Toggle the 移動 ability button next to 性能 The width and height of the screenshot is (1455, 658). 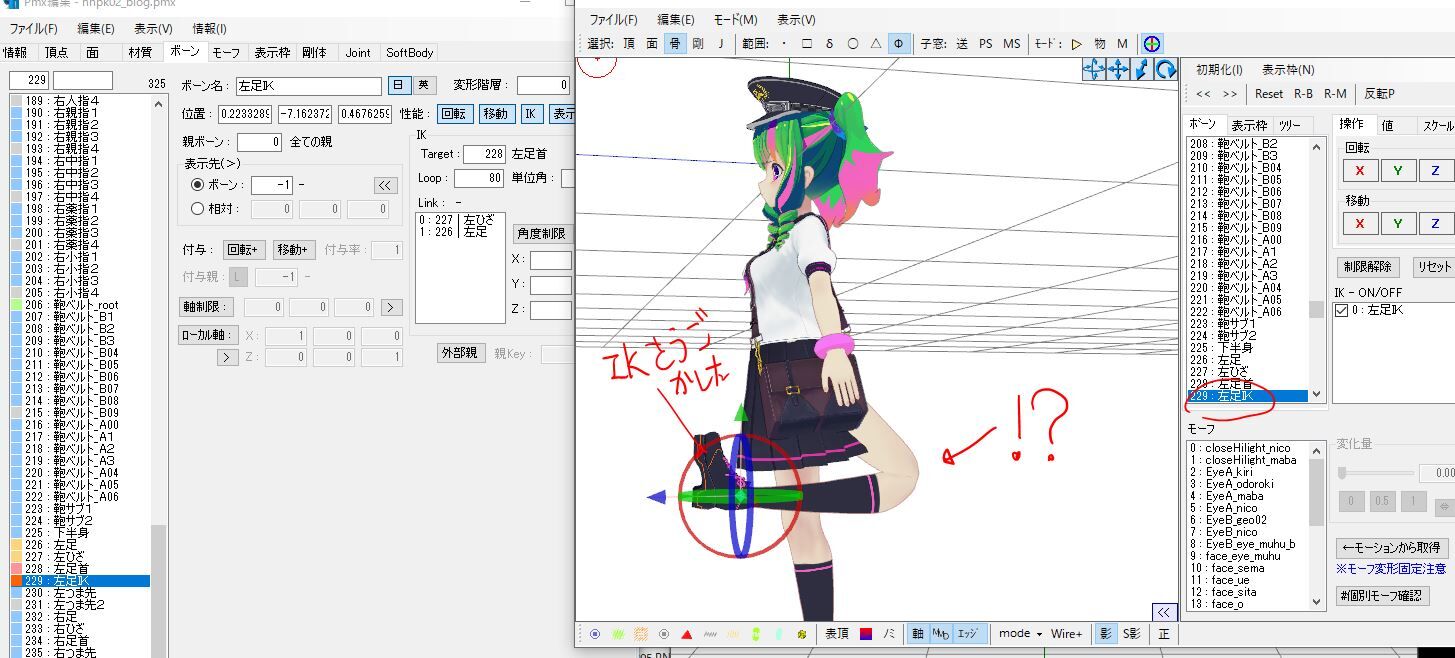click(495, 114)
